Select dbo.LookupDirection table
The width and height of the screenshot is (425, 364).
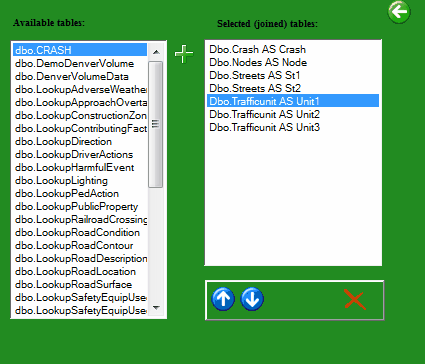(x=80, y=141)
